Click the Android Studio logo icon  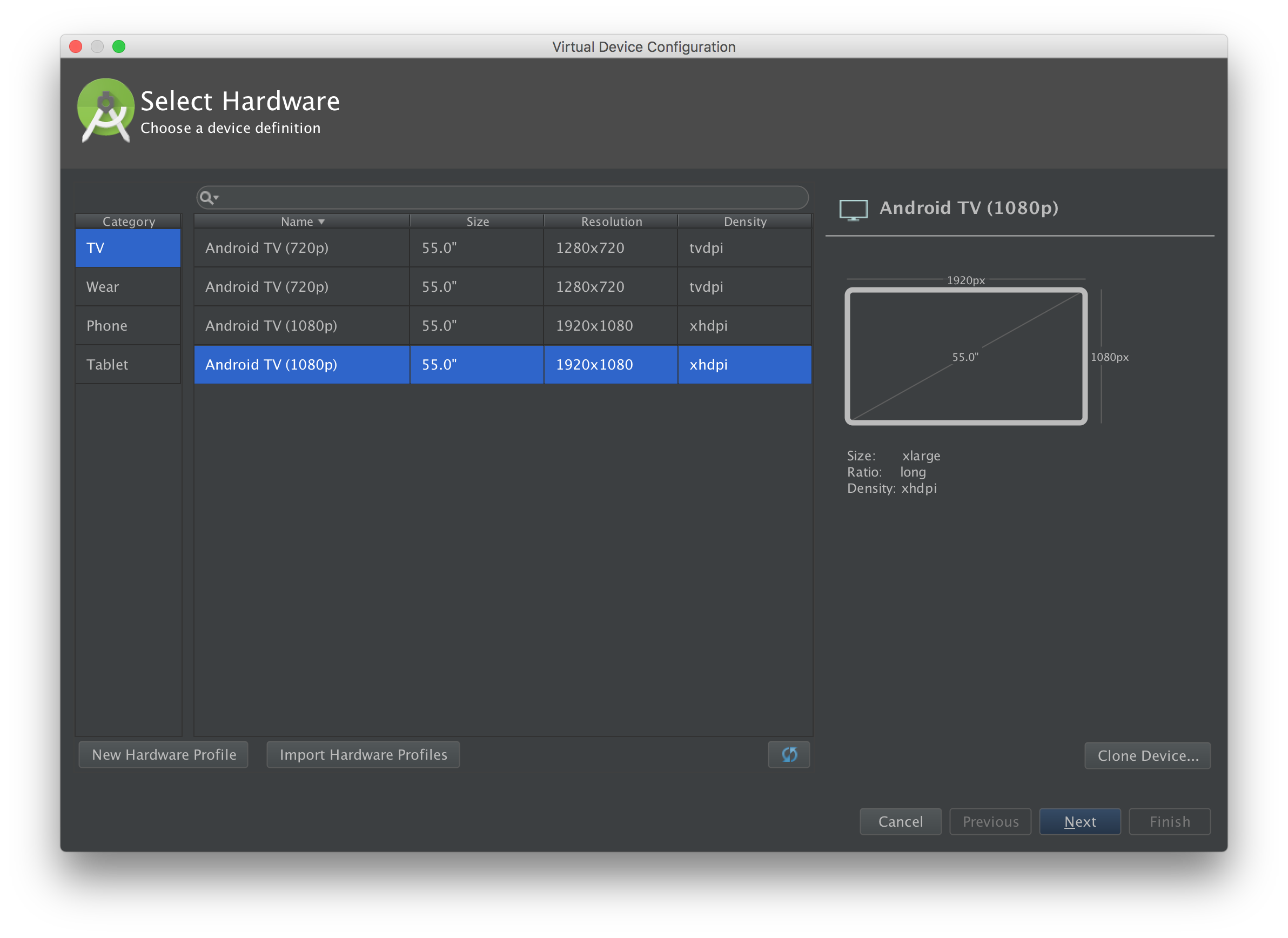pyautogui.click(x=106, y=110)
